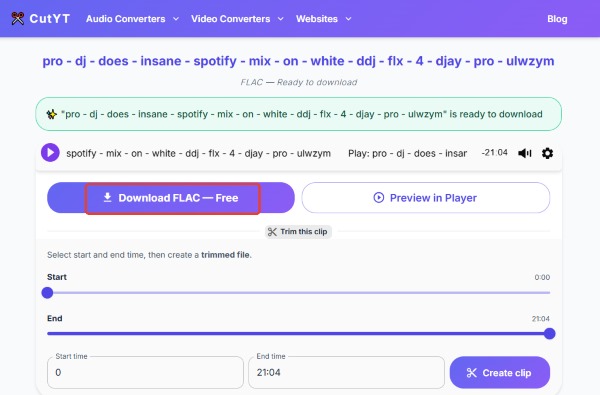600x395 pixels.
Task: Go to the Blog page
Action: click(557, 19)
